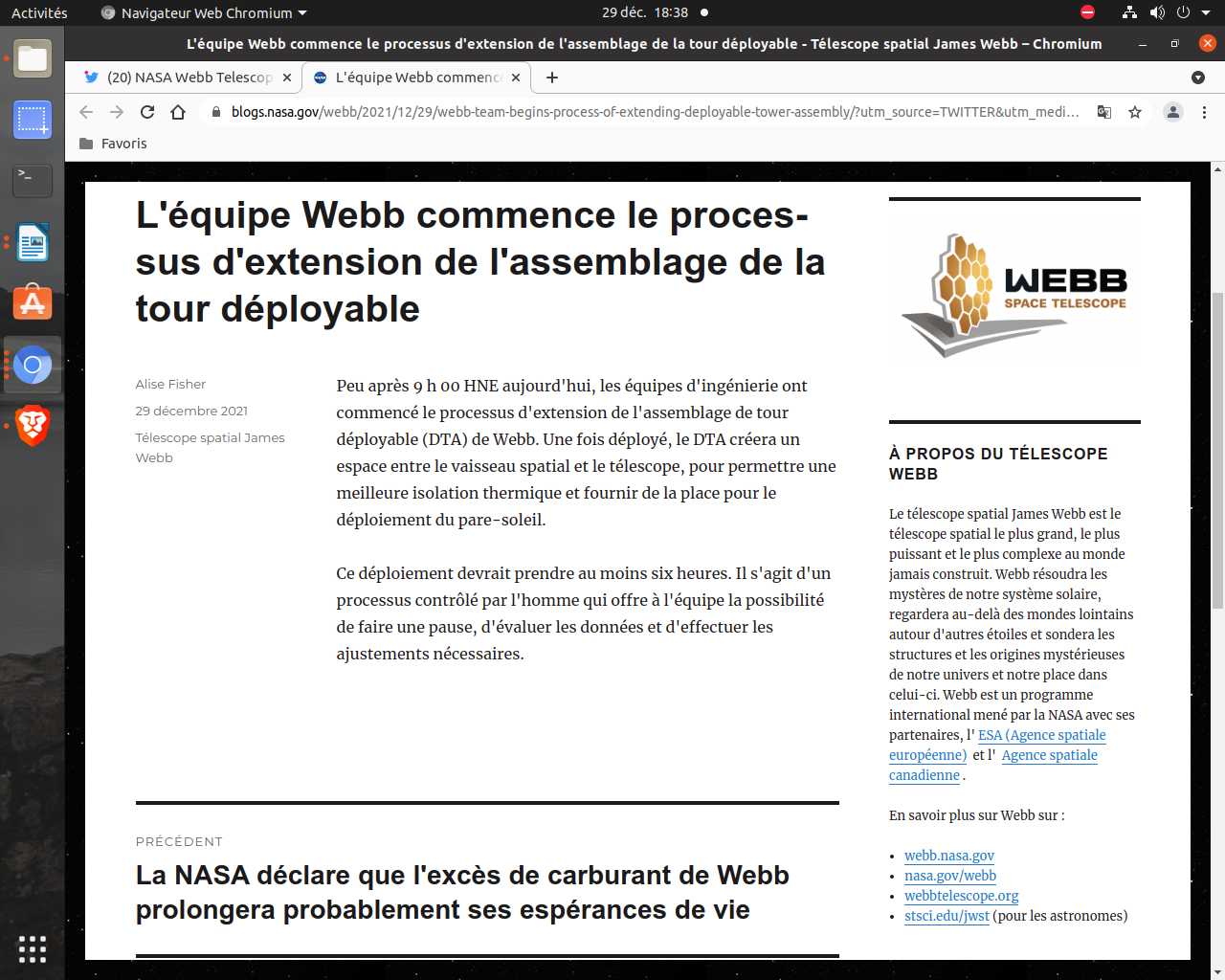Launch Brave browser from the dock
Screen dimensions: 1225x980
pos(33,426)
